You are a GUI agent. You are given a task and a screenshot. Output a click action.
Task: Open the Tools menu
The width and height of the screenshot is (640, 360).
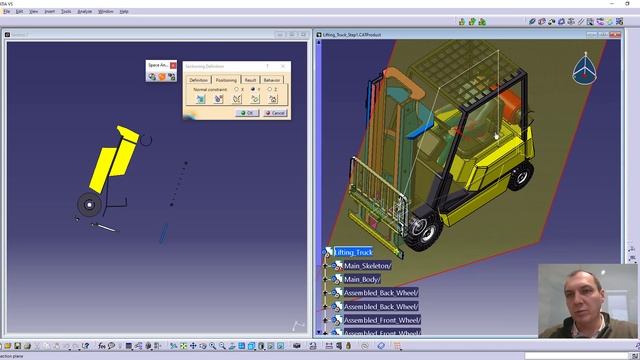click(66, 11)
